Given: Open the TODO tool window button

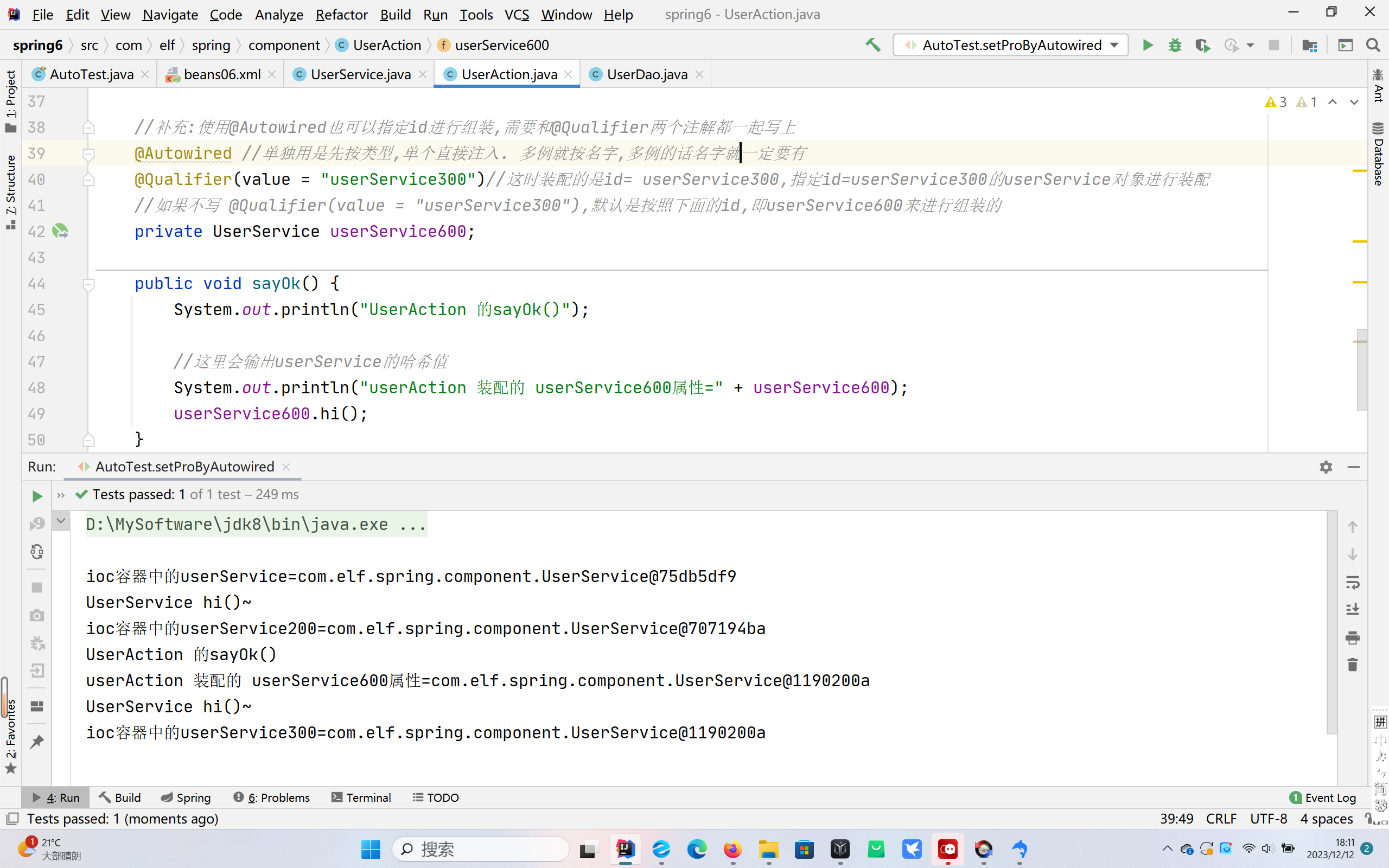Looking at the screenshot, I should [x=436, y=797].
